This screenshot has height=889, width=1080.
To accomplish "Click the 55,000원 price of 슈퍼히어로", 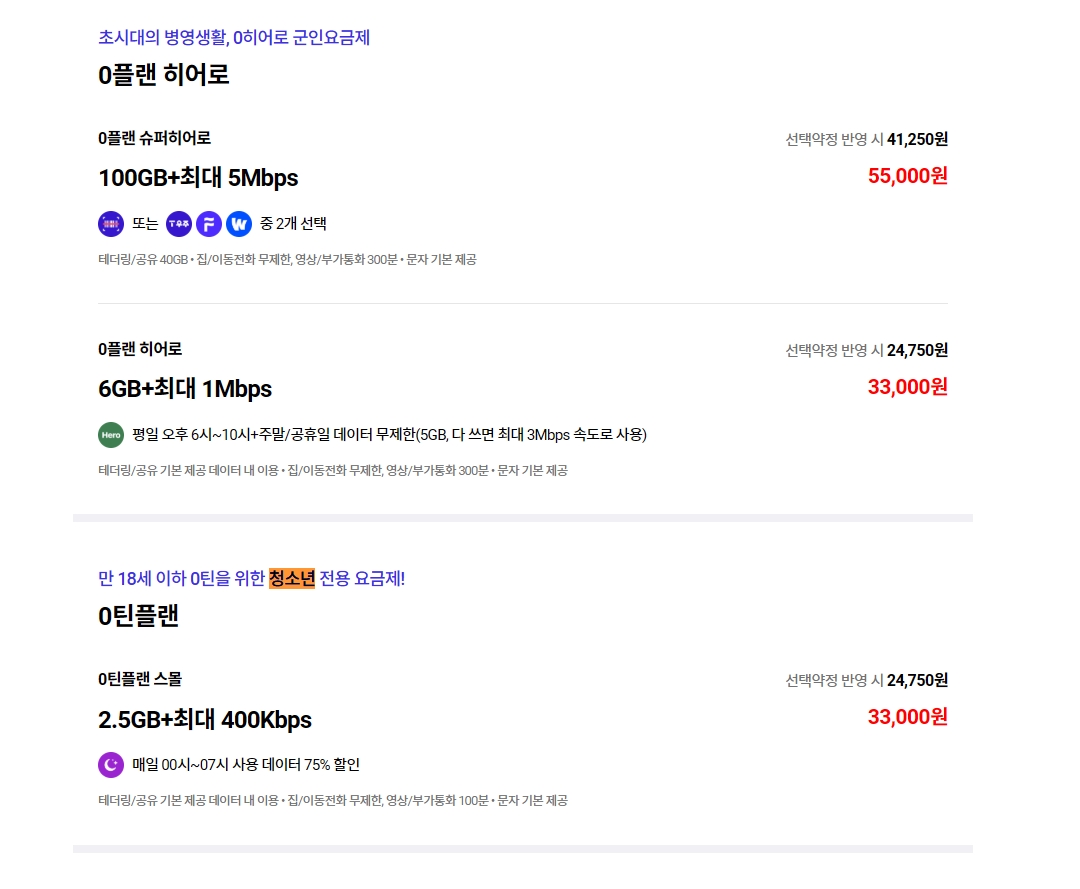I will 907,176.
